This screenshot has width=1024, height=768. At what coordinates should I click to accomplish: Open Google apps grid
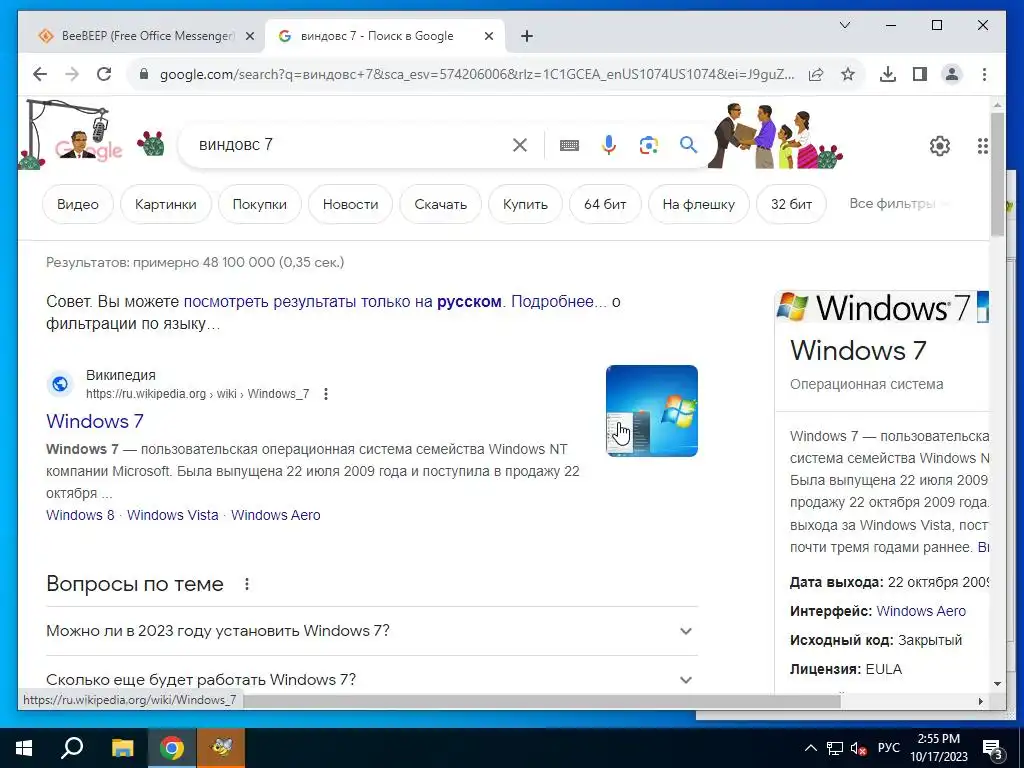(982, 146)
